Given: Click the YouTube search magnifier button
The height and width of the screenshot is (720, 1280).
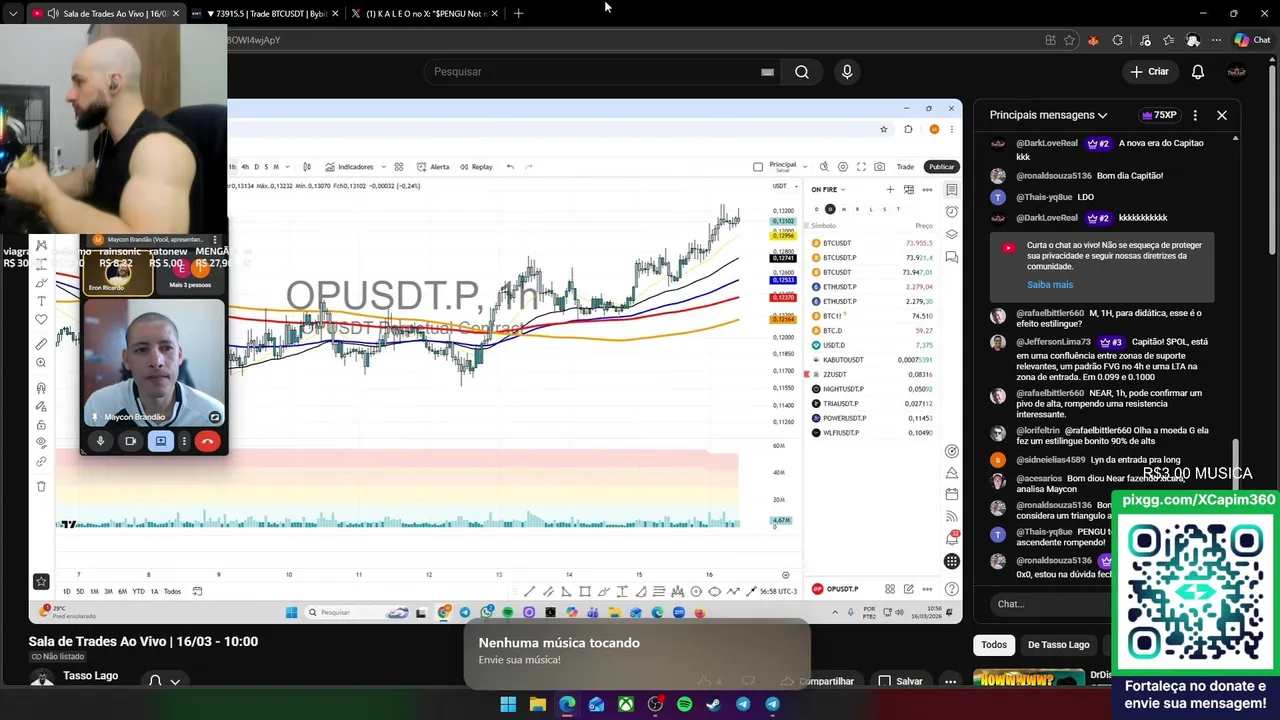Looking at the screenshot, I should [x=802, y=72].
